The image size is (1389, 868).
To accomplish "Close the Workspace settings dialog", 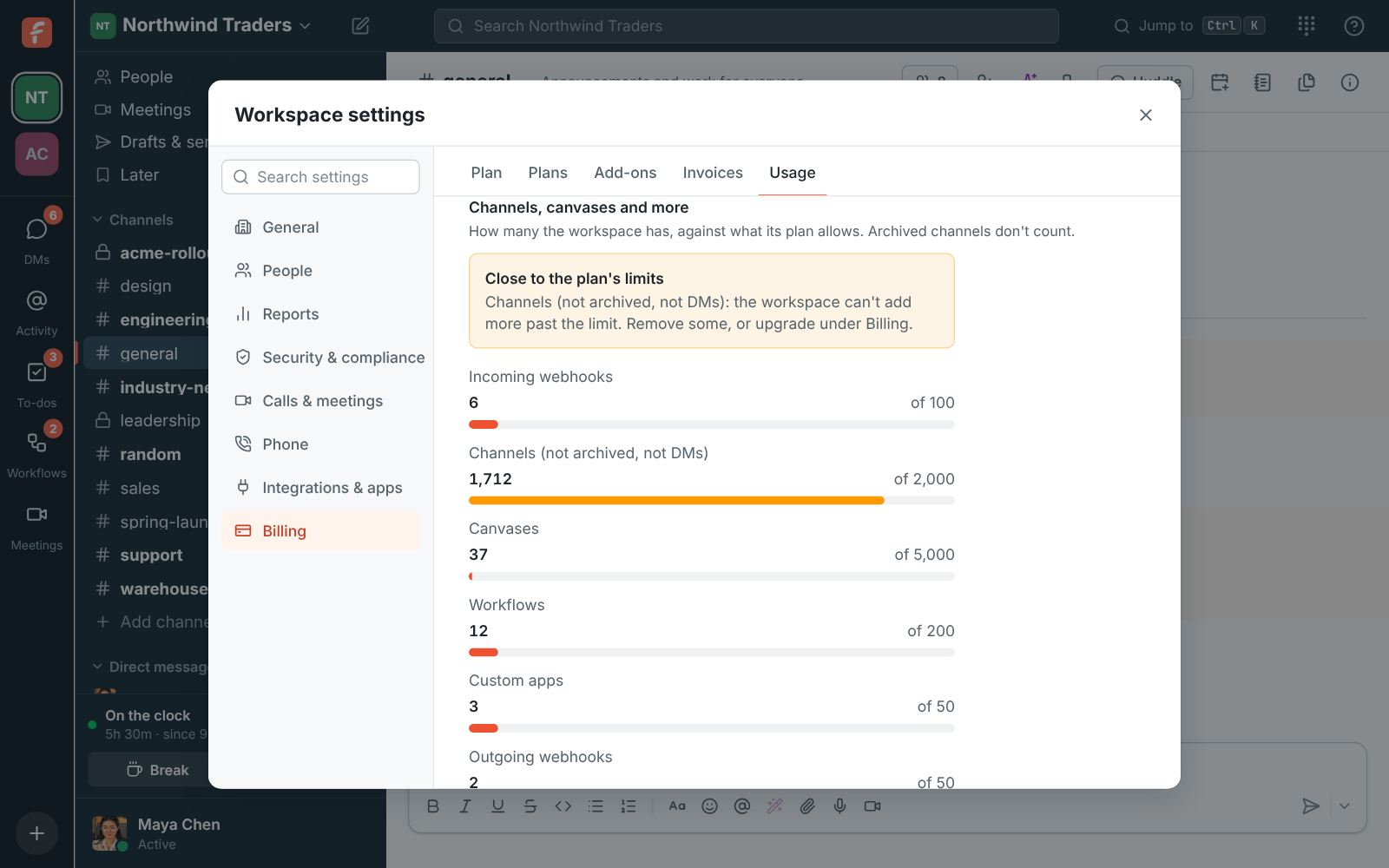I will [1145, 115].
